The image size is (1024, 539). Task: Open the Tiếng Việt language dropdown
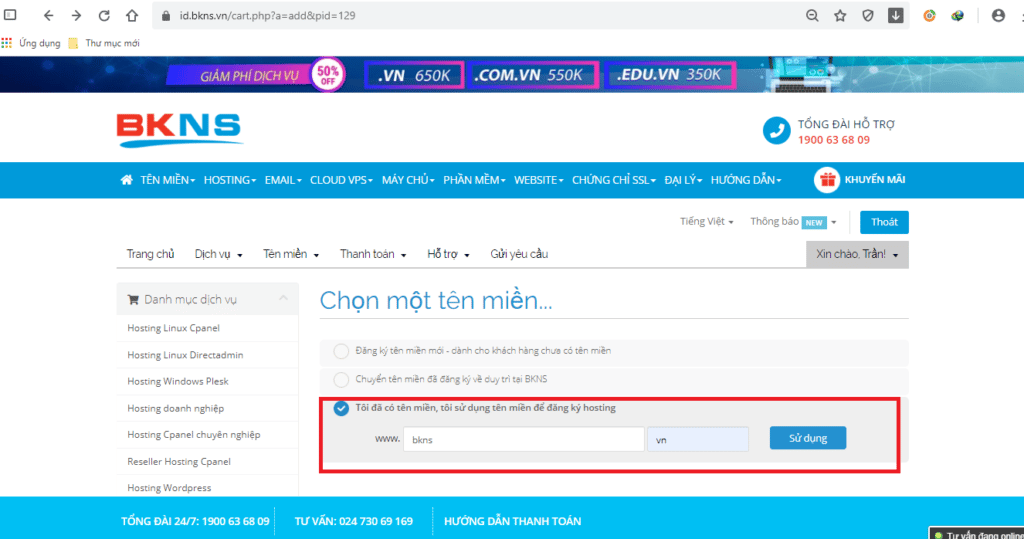(x=707, y=221)
